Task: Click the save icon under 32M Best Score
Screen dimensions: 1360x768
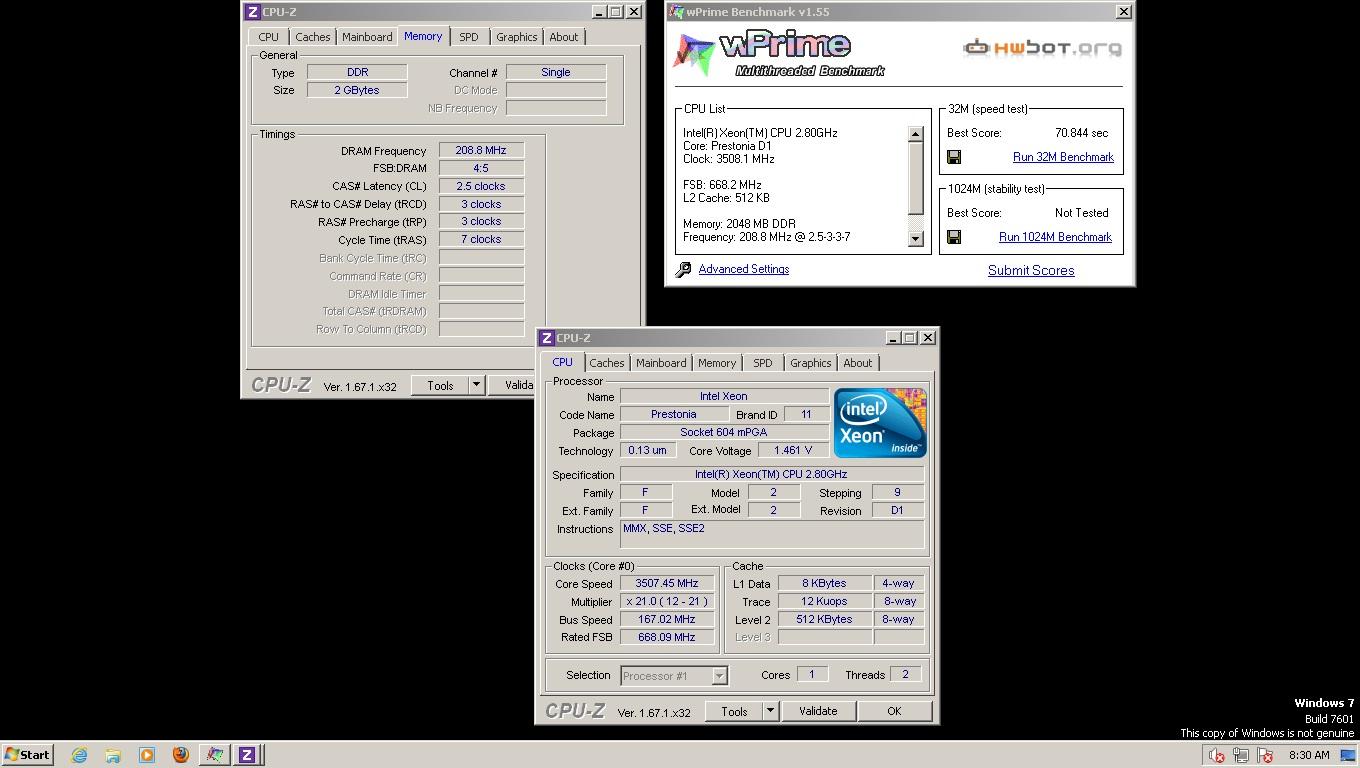Action: [x=954, y=157]
